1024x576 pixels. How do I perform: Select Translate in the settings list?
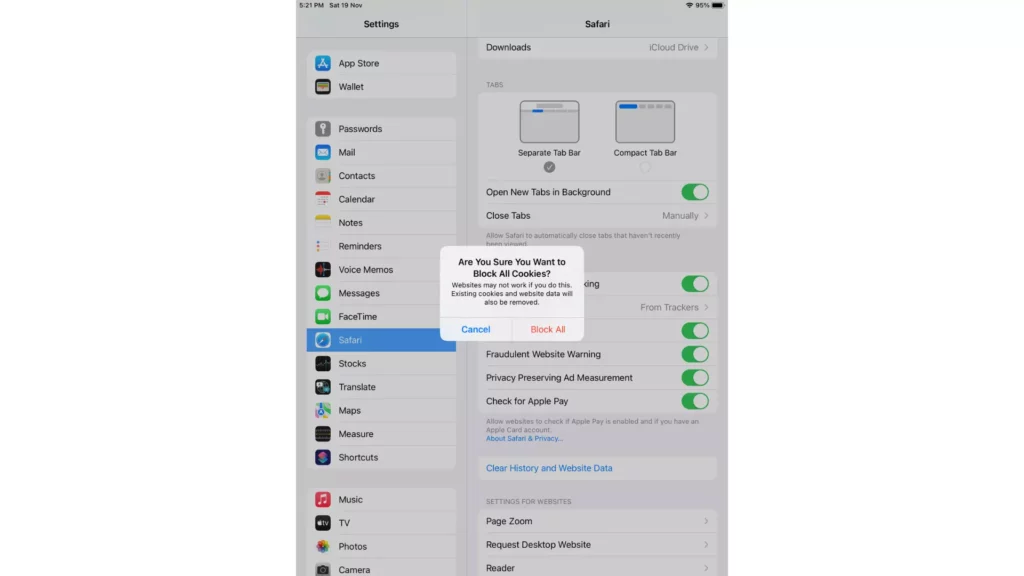click(x=381, y=387)
